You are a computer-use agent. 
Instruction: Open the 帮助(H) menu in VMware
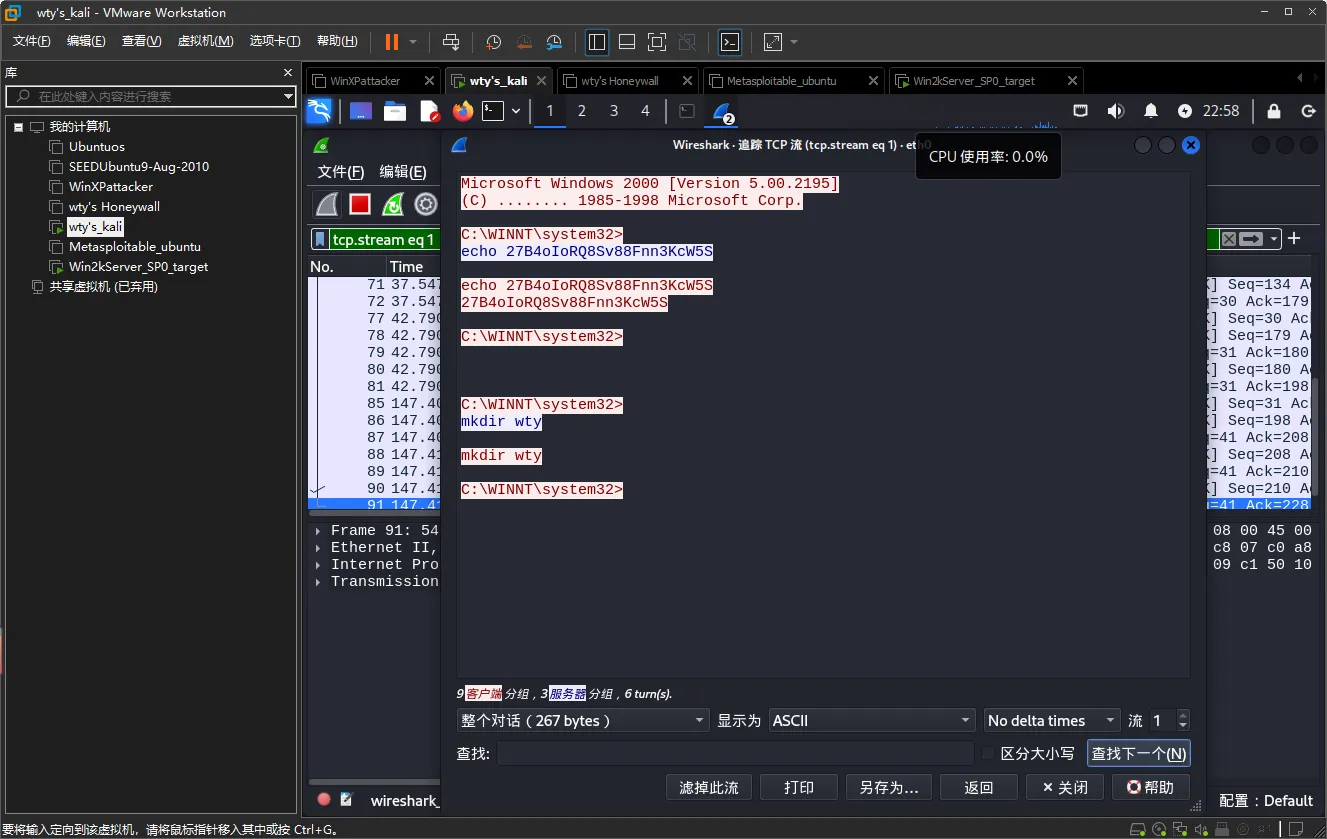click(x=337, y=41)
